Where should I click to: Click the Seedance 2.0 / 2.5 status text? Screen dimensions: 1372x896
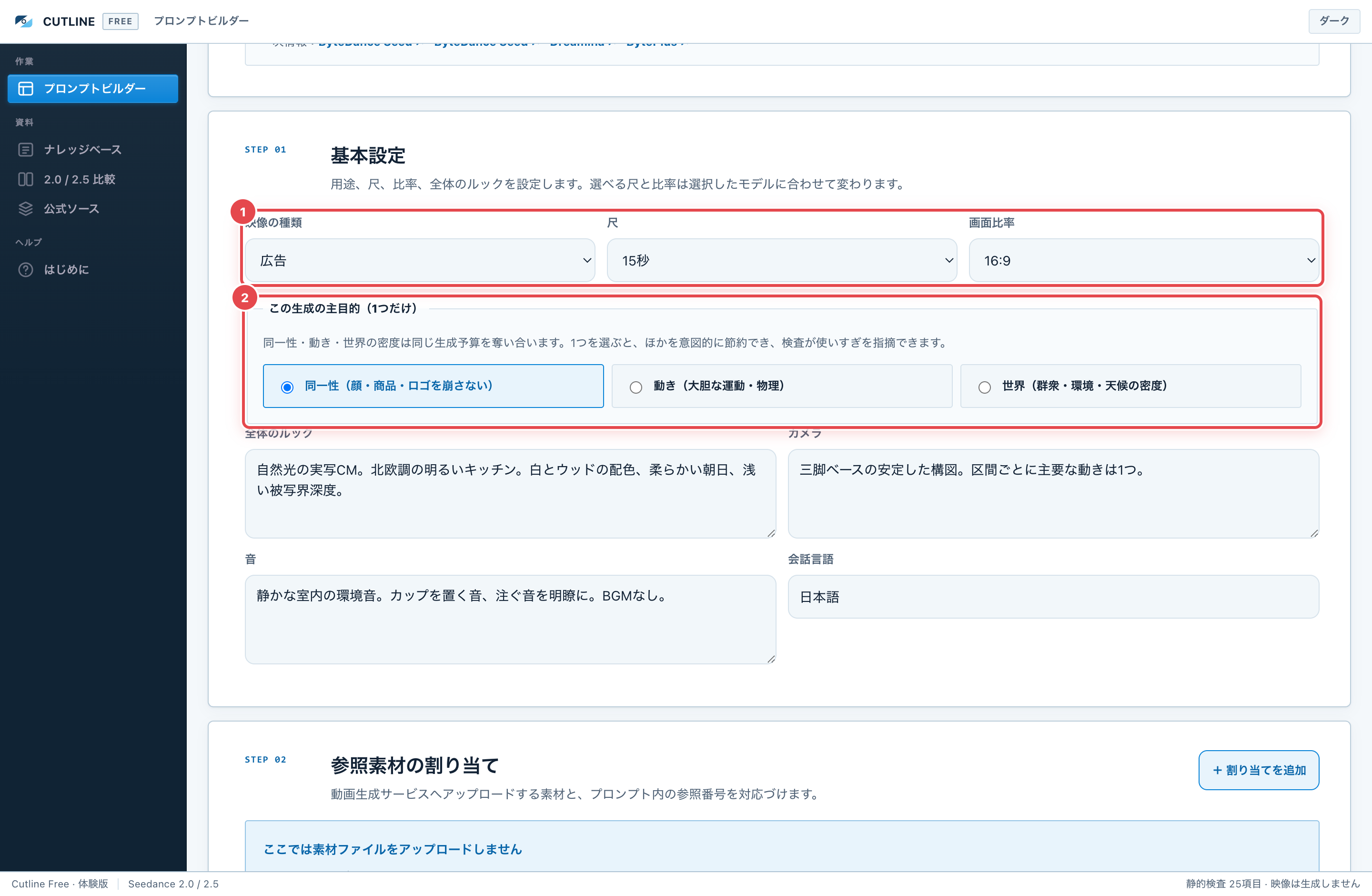point(173,883)
